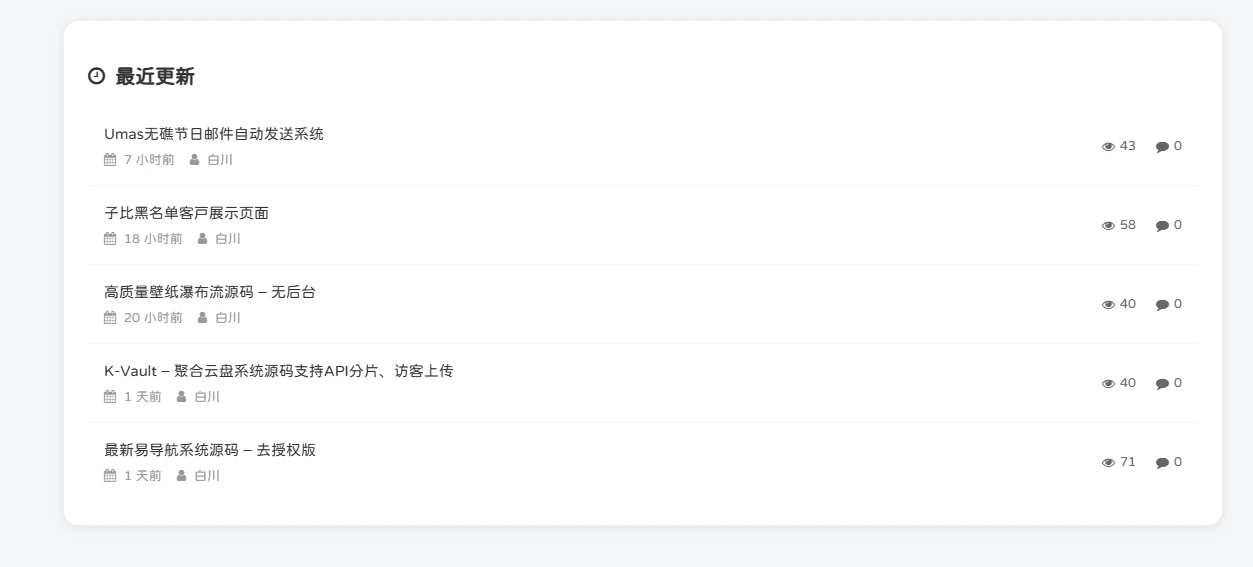Viewport: 1253px width, 567px height.
Task: Open 子比黑名单客户展示页面 article
Action: pyautogui.click(x=186, y=213)
